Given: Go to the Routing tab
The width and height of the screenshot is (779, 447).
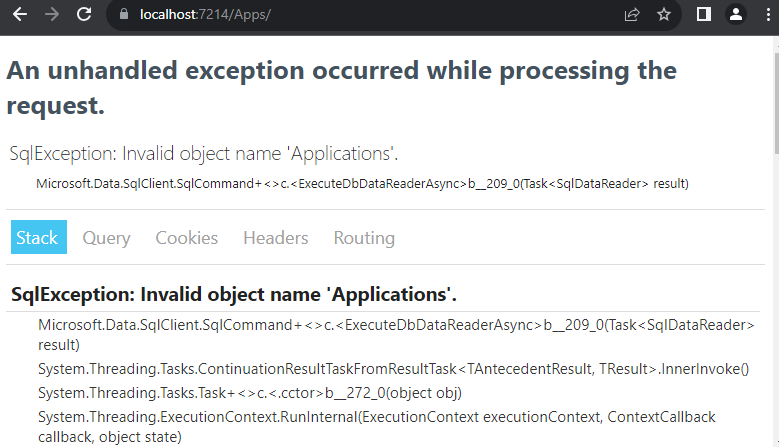Looking at the screenshot, I should point(364,238).
